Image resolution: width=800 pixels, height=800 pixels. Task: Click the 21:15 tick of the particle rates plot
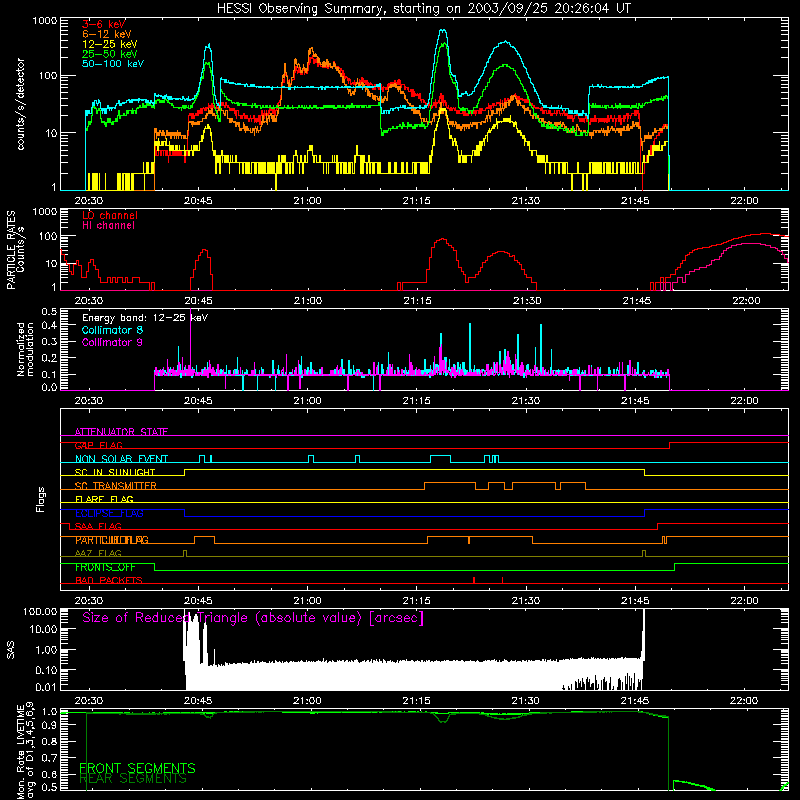417,301
